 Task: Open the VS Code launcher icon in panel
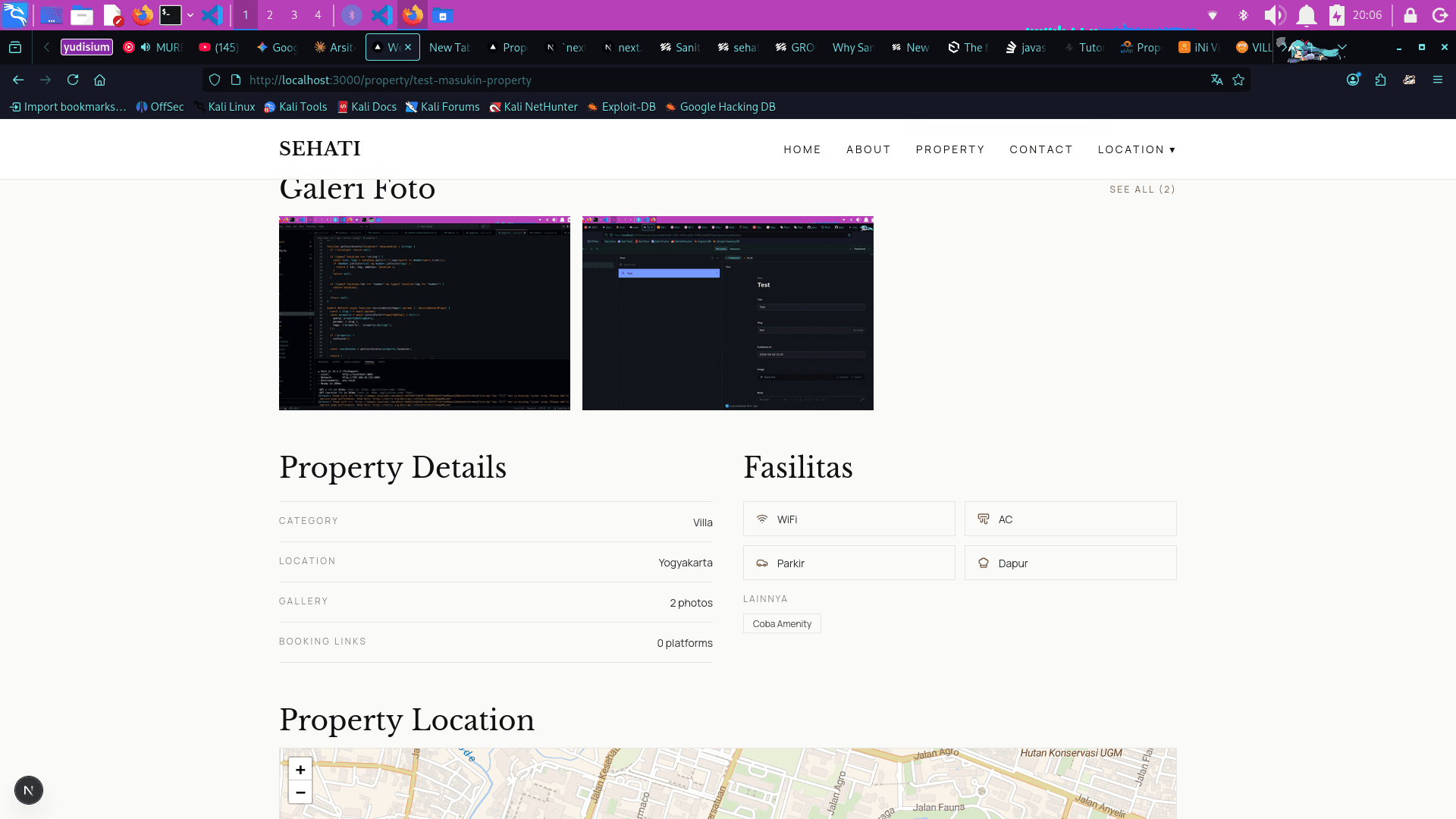[x=212, y=14]
